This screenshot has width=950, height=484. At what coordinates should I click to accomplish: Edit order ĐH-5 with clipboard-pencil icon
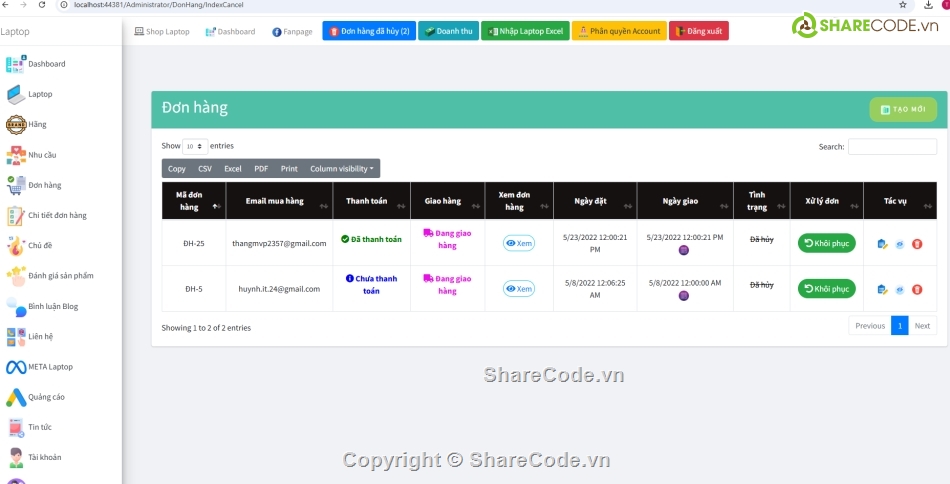click(882, 290)
